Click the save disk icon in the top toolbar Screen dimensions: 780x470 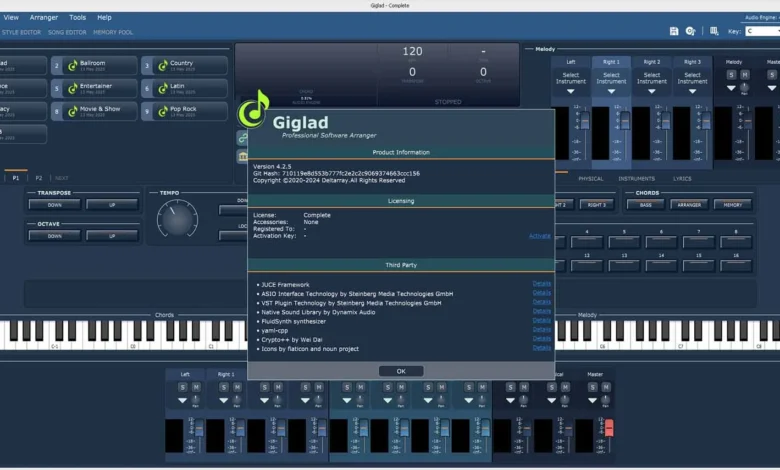click(674, 31)
